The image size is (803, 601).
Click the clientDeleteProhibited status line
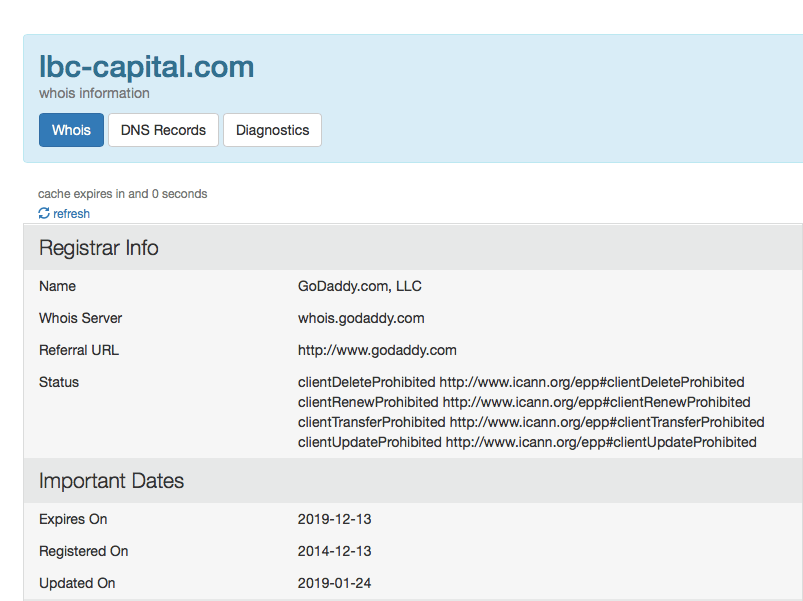521,382
